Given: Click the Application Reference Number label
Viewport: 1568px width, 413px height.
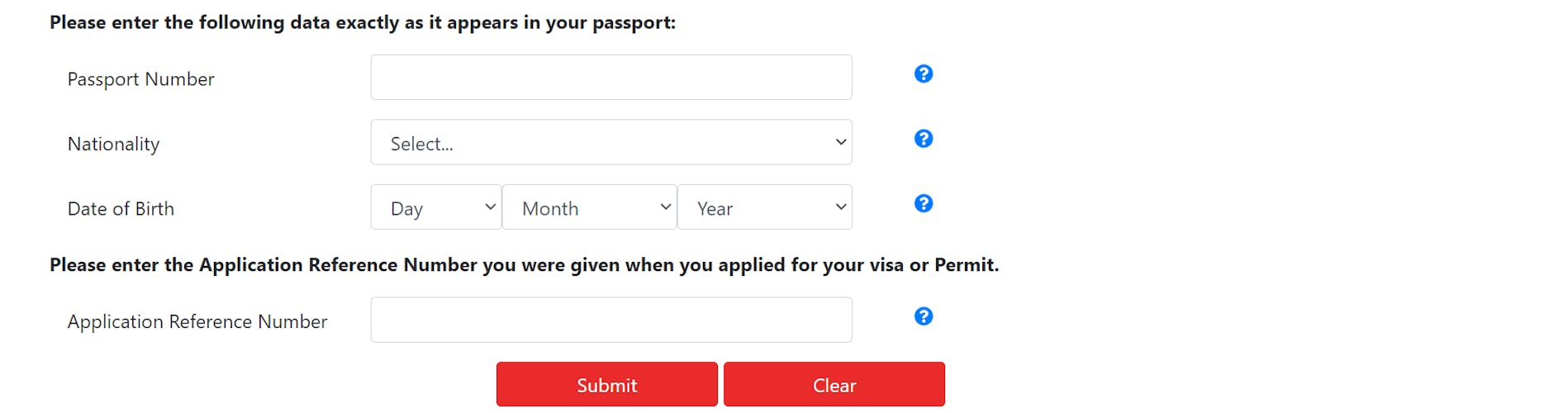Looking at the screenshot, I should [x=197, y=321].
